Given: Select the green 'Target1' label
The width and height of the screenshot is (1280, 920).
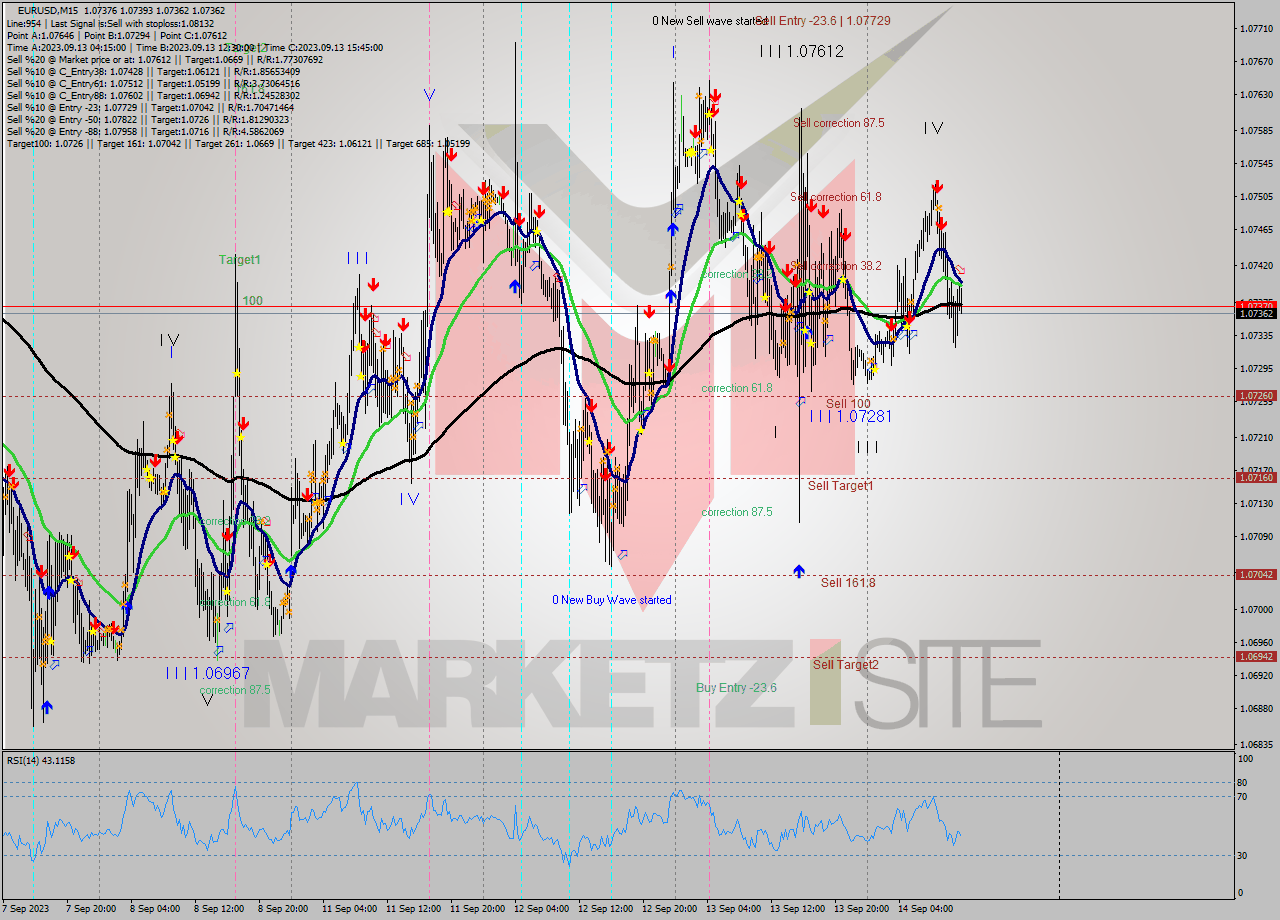Looking at the screenshot, I should pos(240,260).
